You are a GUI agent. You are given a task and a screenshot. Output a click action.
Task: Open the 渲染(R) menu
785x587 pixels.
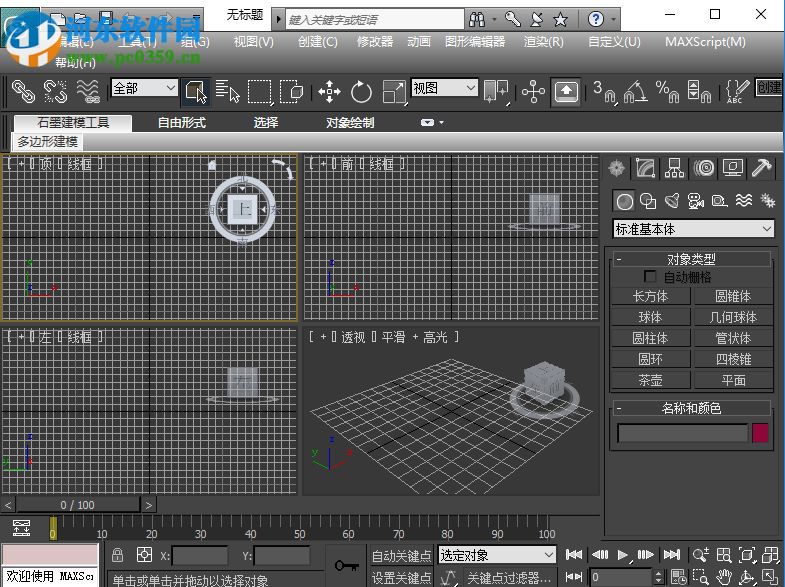[x=543, y=42]
